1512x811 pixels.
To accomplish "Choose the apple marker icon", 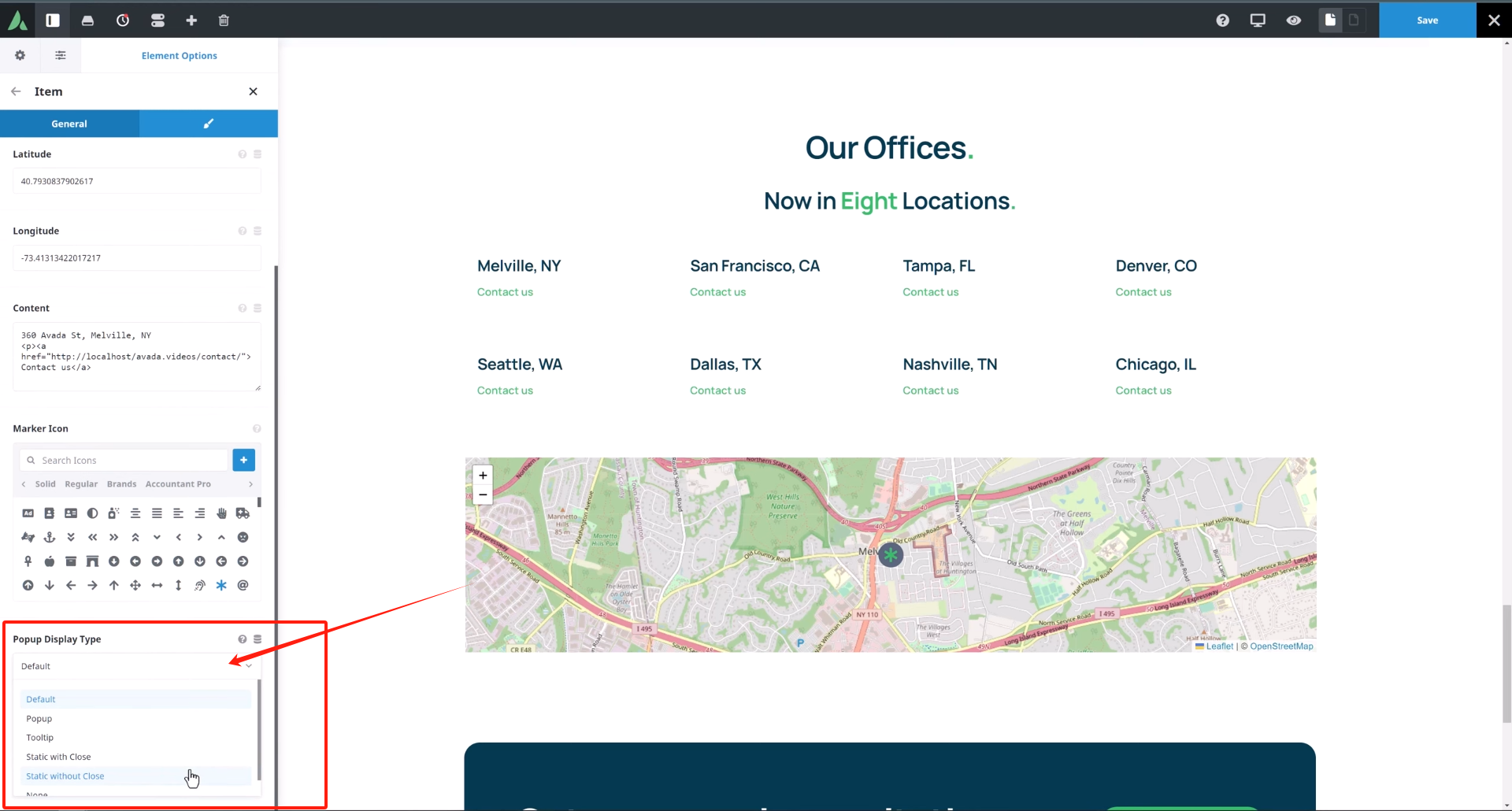I will click(x=50, y=561).
